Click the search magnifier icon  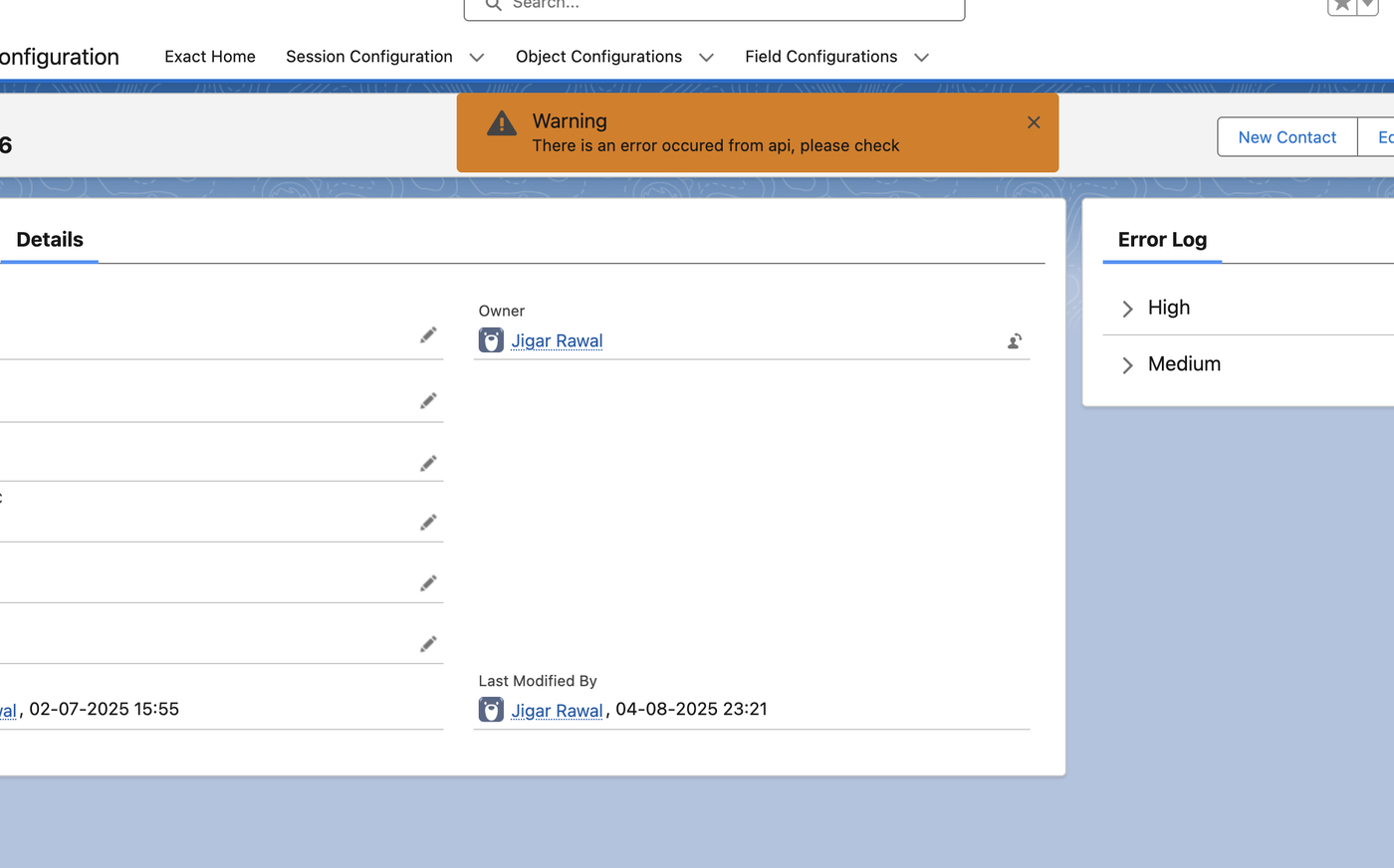click(493, 4)
